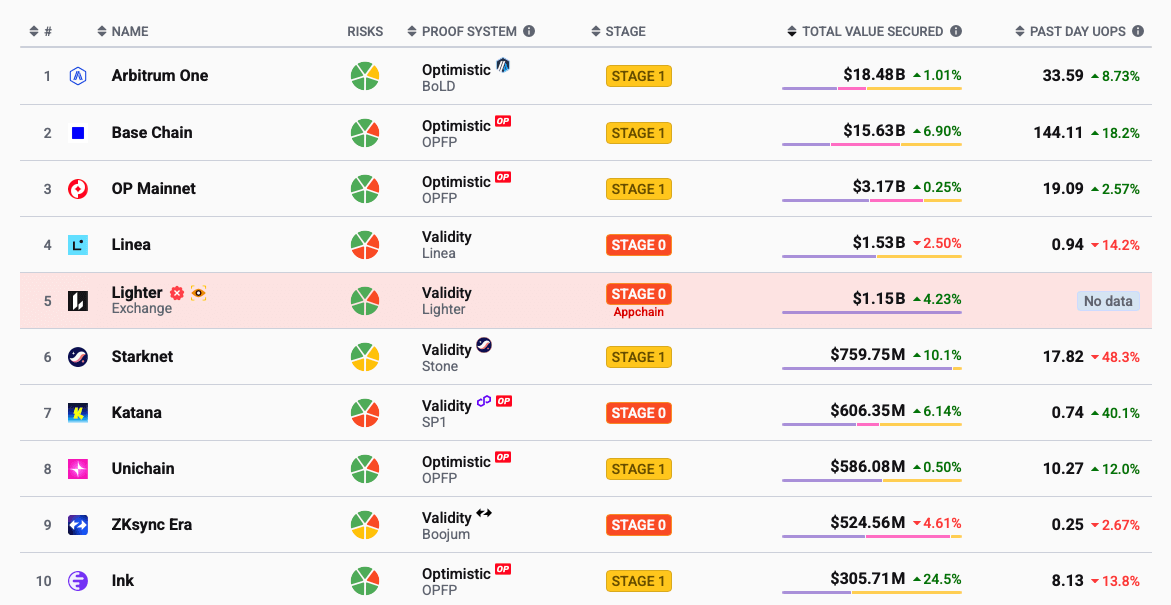
Task: Open the Unichain pink star icon
Action: [78, 469]
